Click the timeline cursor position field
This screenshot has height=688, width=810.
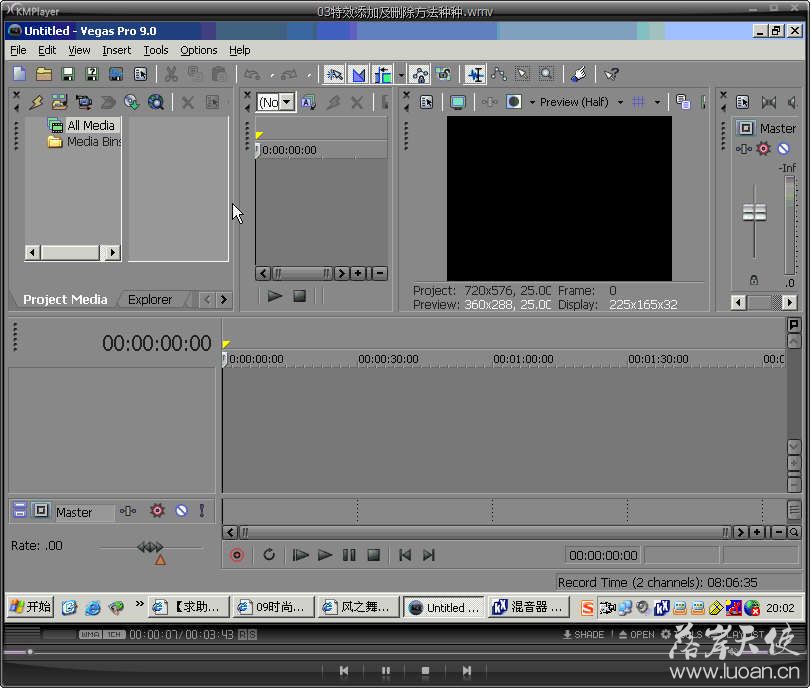[603, 555]
